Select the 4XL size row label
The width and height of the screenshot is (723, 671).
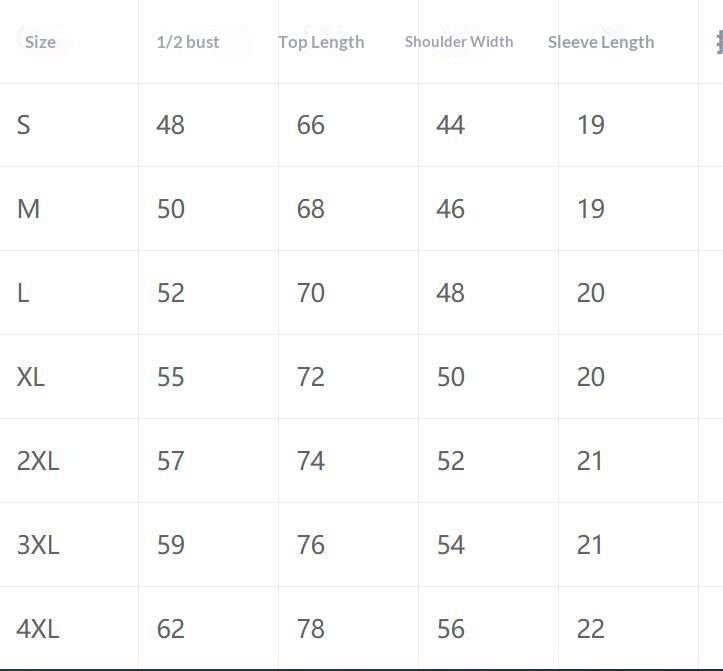coord(38,629)
